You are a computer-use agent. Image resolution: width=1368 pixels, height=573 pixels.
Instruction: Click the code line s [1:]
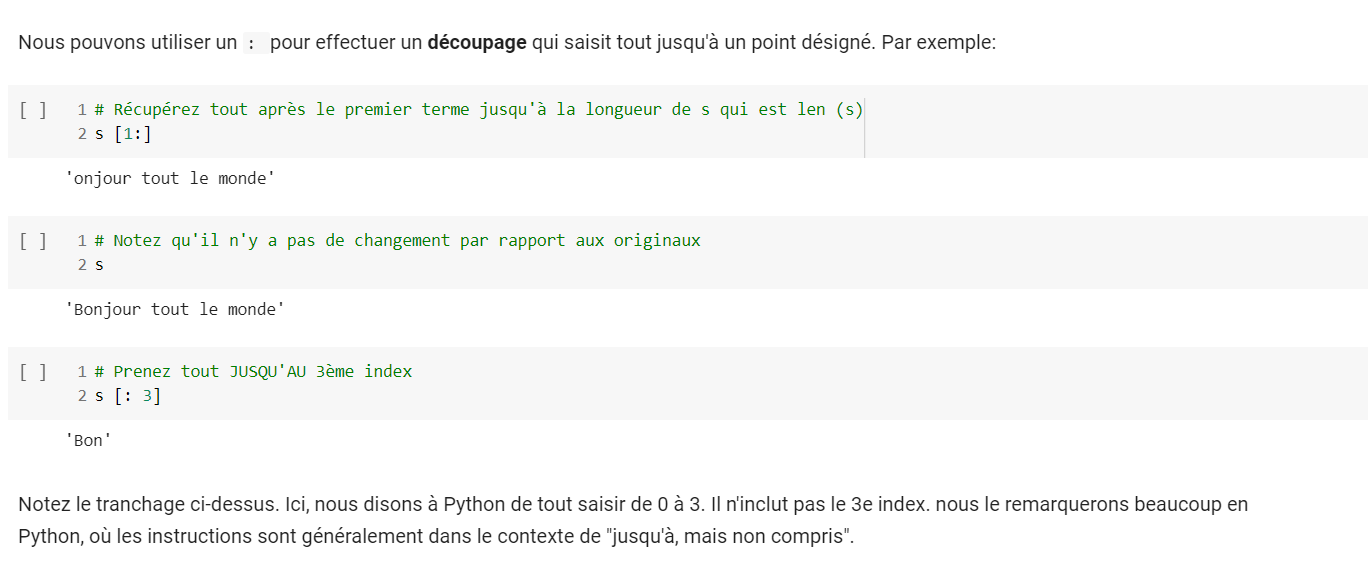coord(123,134)
